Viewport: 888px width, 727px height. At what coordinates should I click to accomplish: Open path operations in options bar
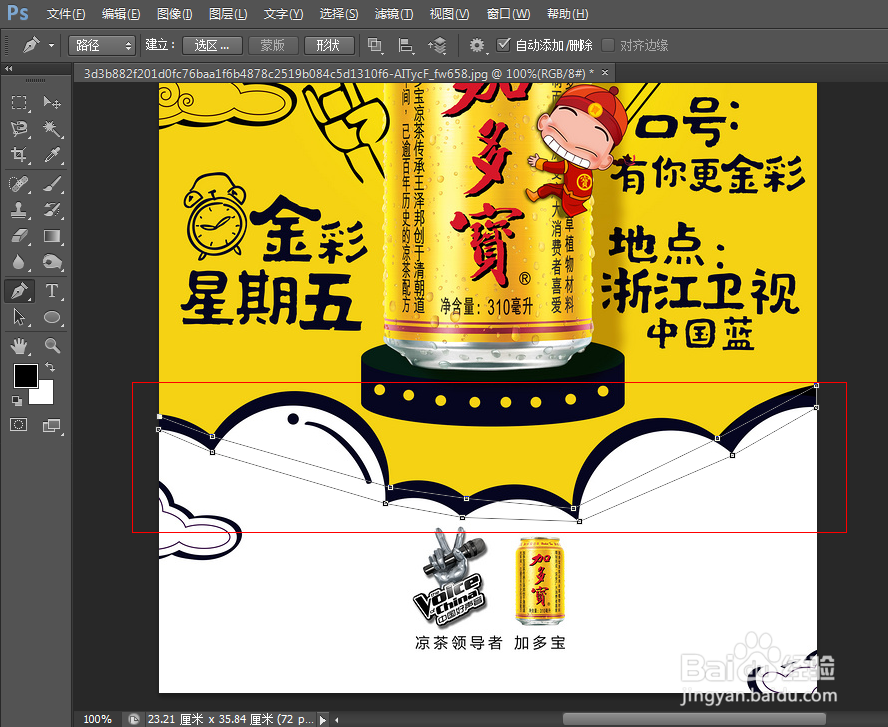tap(375, 45)
